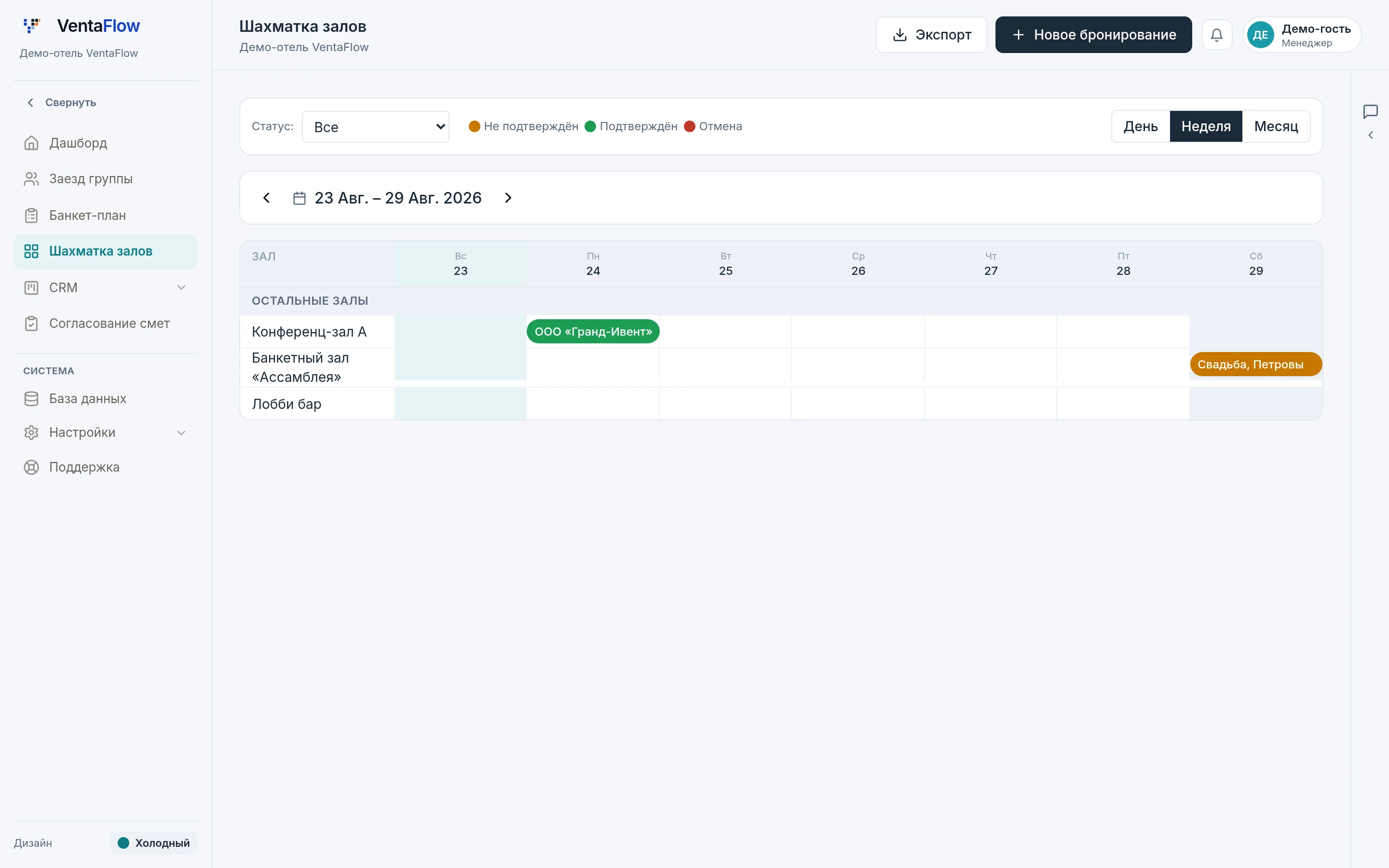Viewport: 1389px width, 868px height.
Task: Go to previous week arrow
Action: coord(266,198)
